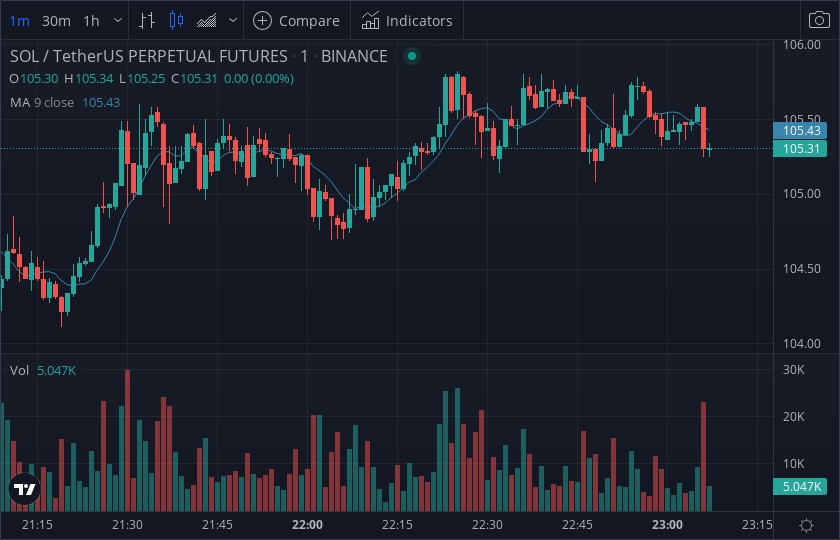This screenshot has height=540, width=840.
Task: Click the high value H105.34
Action: tap(89, 79)
